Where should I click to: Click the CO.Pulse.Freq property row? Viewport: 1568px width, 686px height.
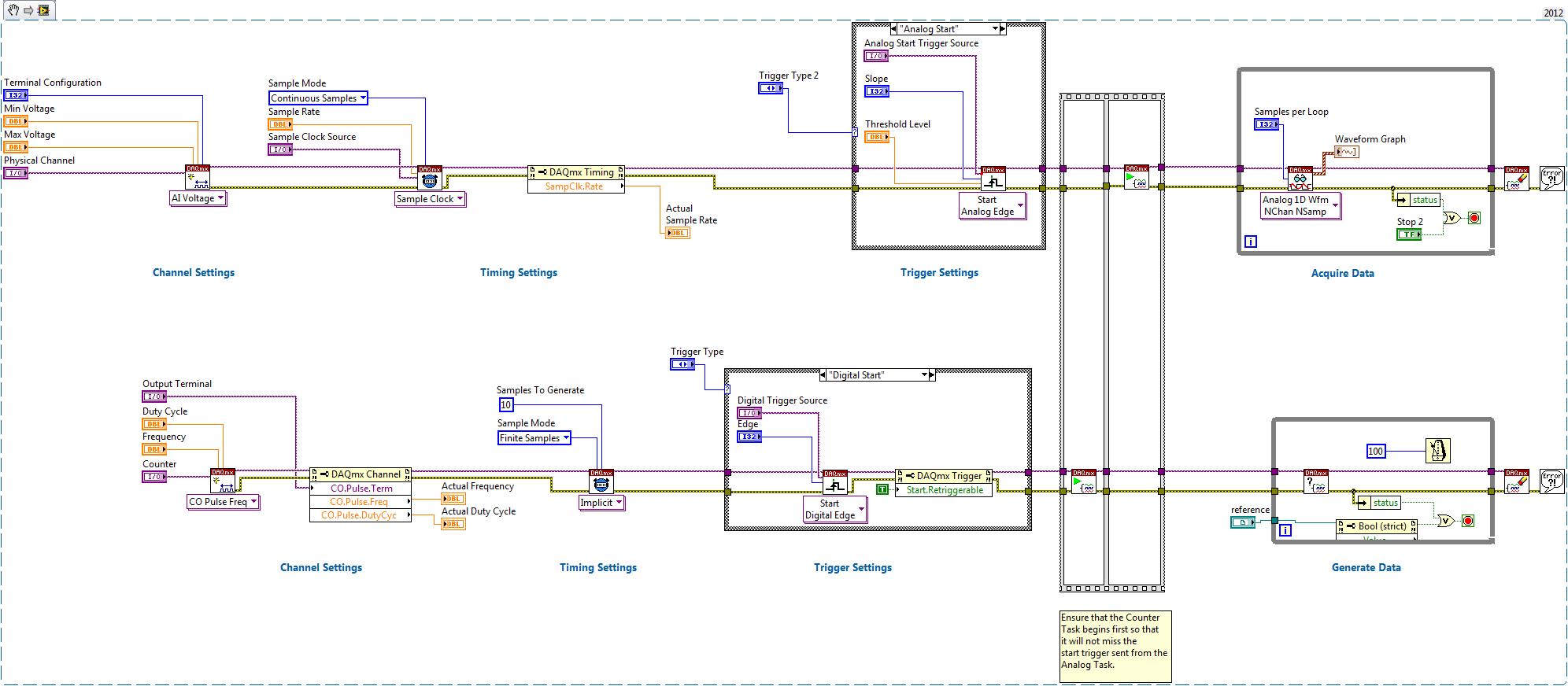tap(361, 502)
